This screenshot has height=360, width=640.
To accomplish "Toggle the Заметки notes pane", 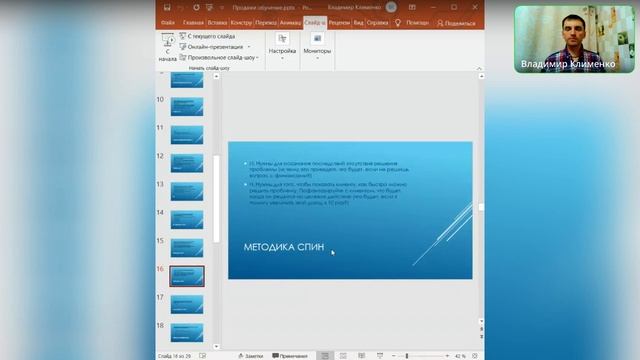I will (251, 356).
